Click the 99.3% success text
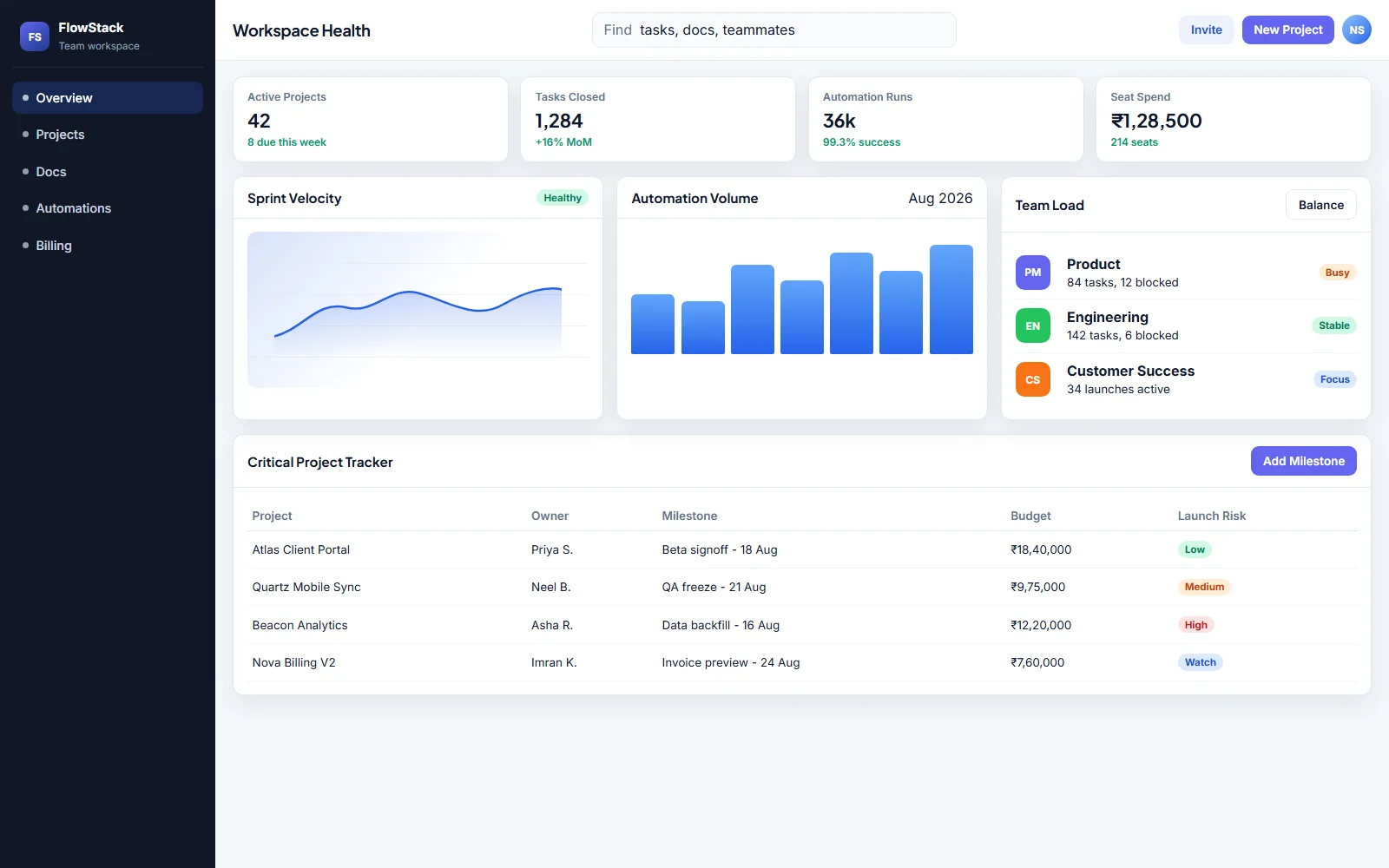 tap(861, 142)
